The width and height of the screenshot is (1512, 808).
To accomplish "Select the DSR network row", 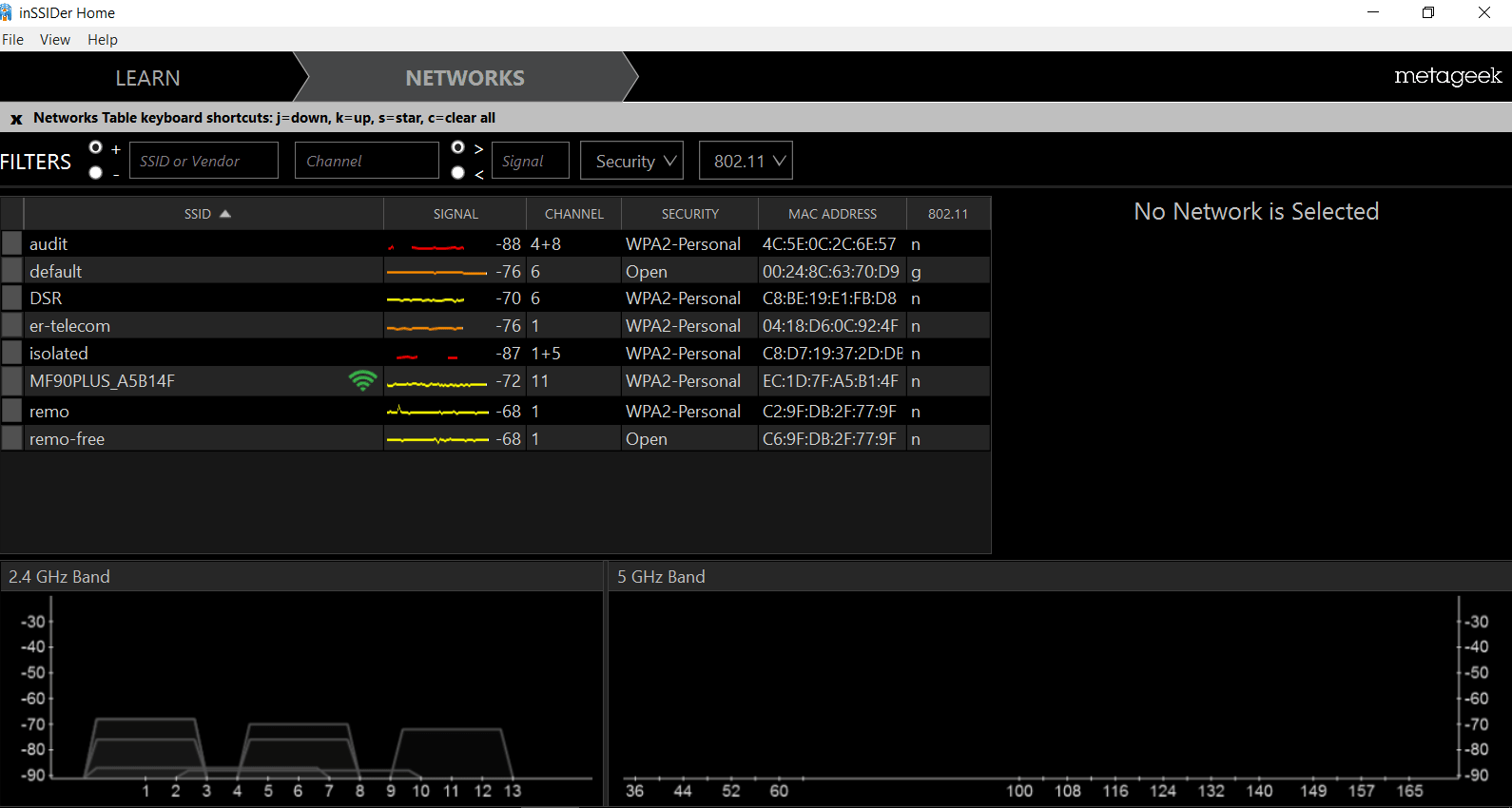I will tap(495, 298).
